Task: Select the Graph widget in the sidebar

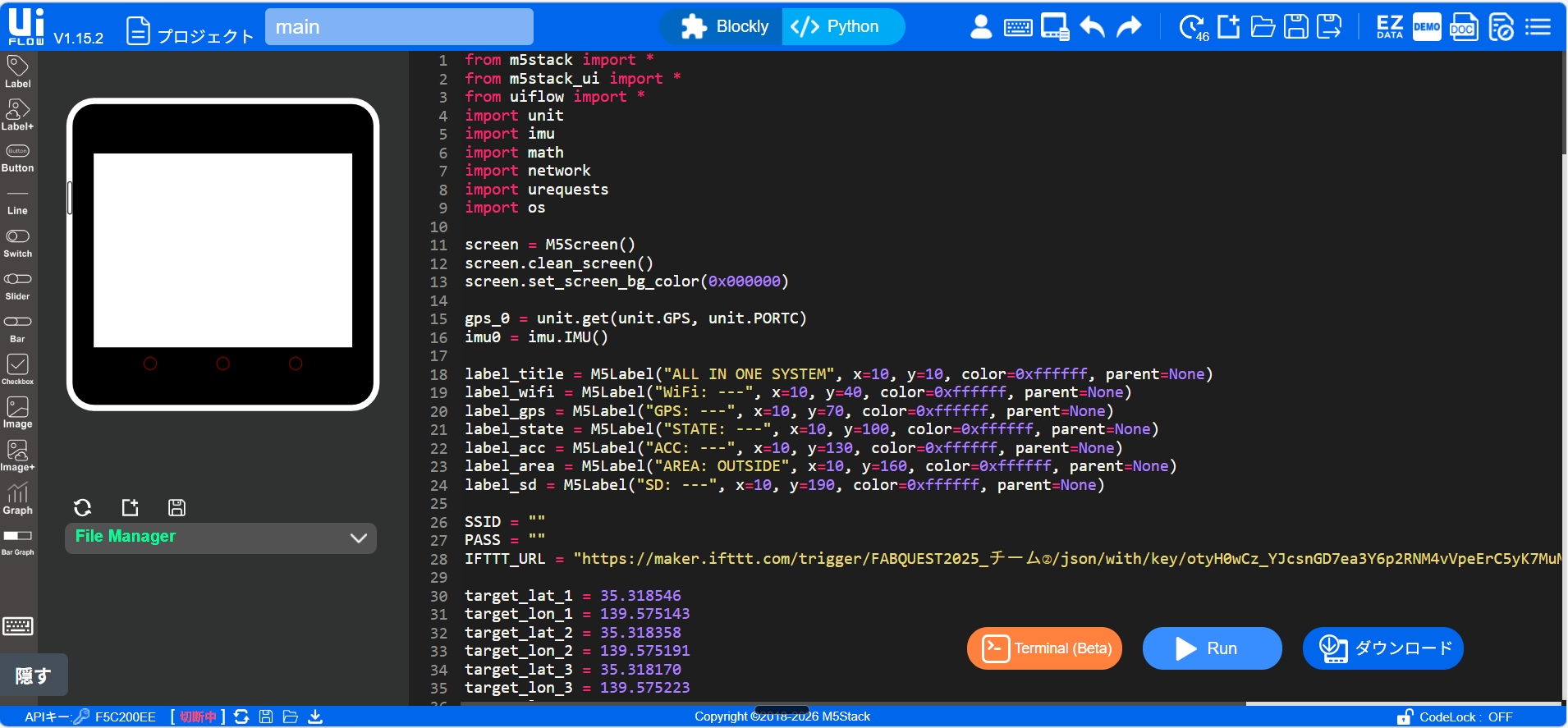Action: (x=17, y=499)
